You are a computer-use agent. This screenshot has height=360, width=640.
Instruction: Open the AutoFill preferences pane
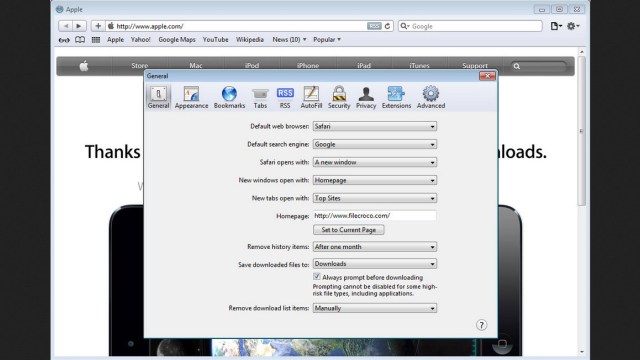pyautogui.click(x=311, y=98)
